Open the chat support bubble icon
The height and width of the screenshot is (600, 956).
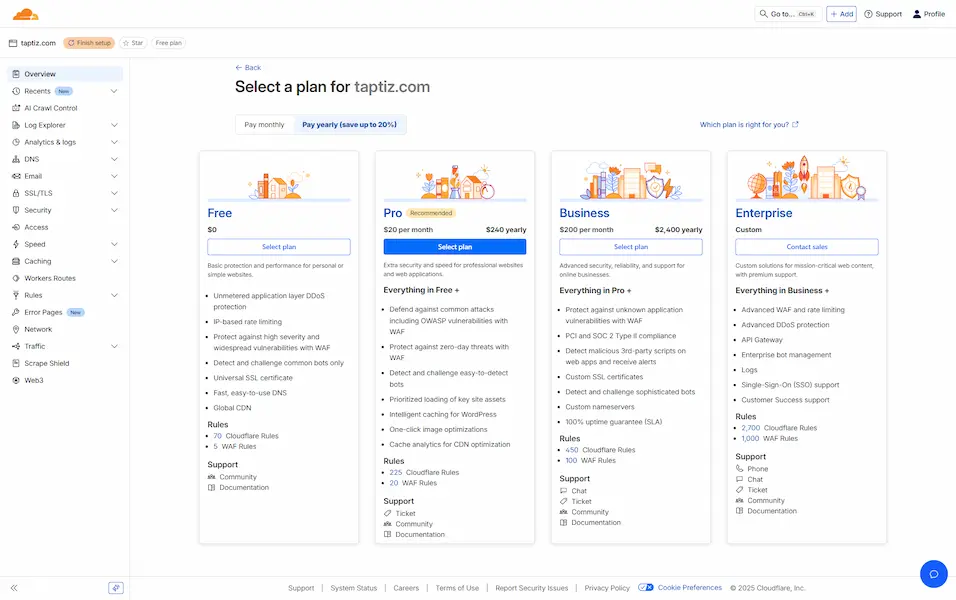pos(933,573)
